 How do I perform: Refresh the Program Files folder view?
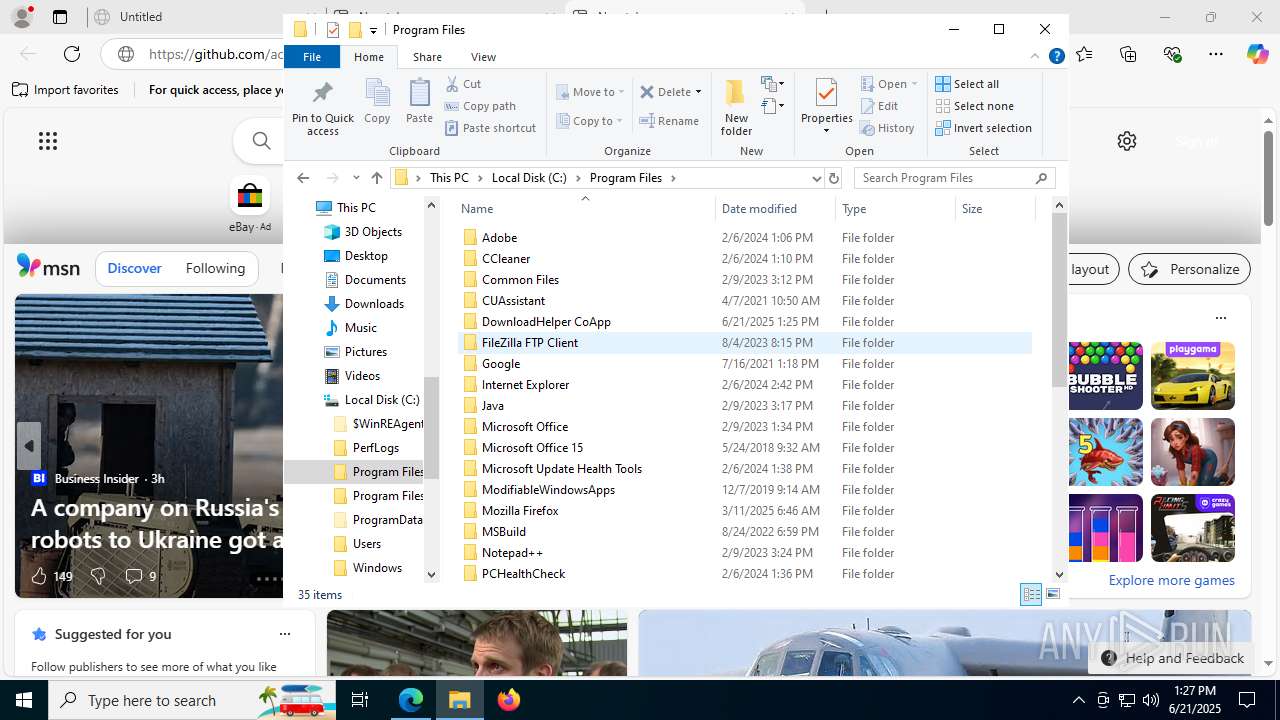click(834, 178)
